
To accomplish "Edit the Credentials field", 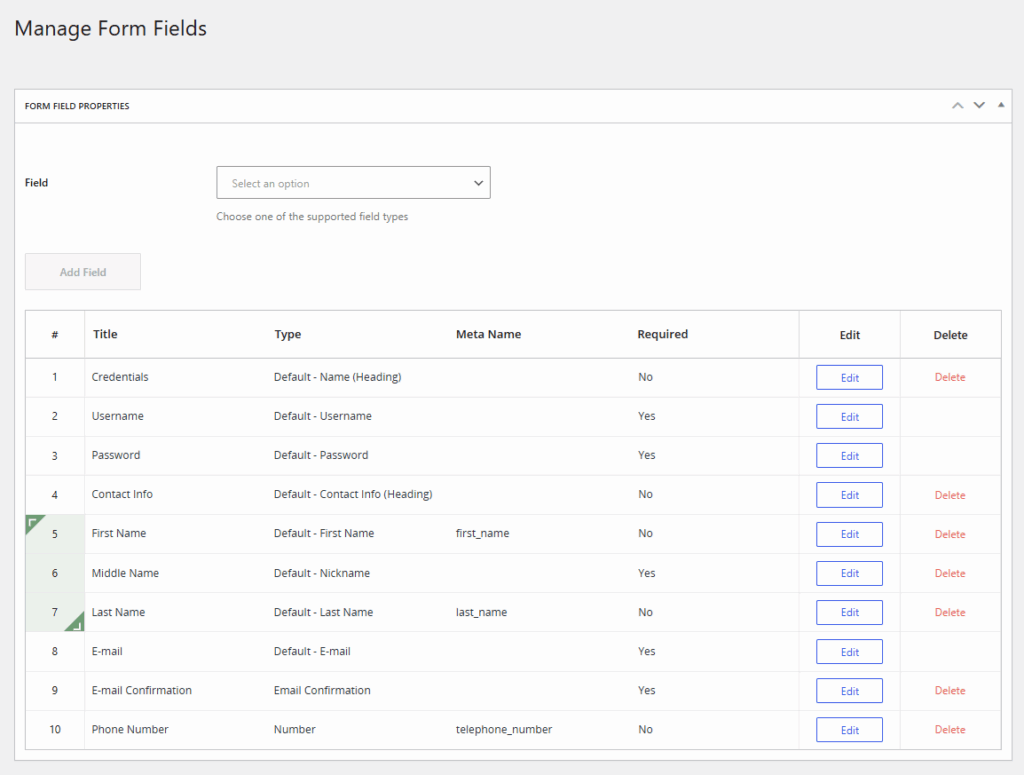I will [849, 377].
